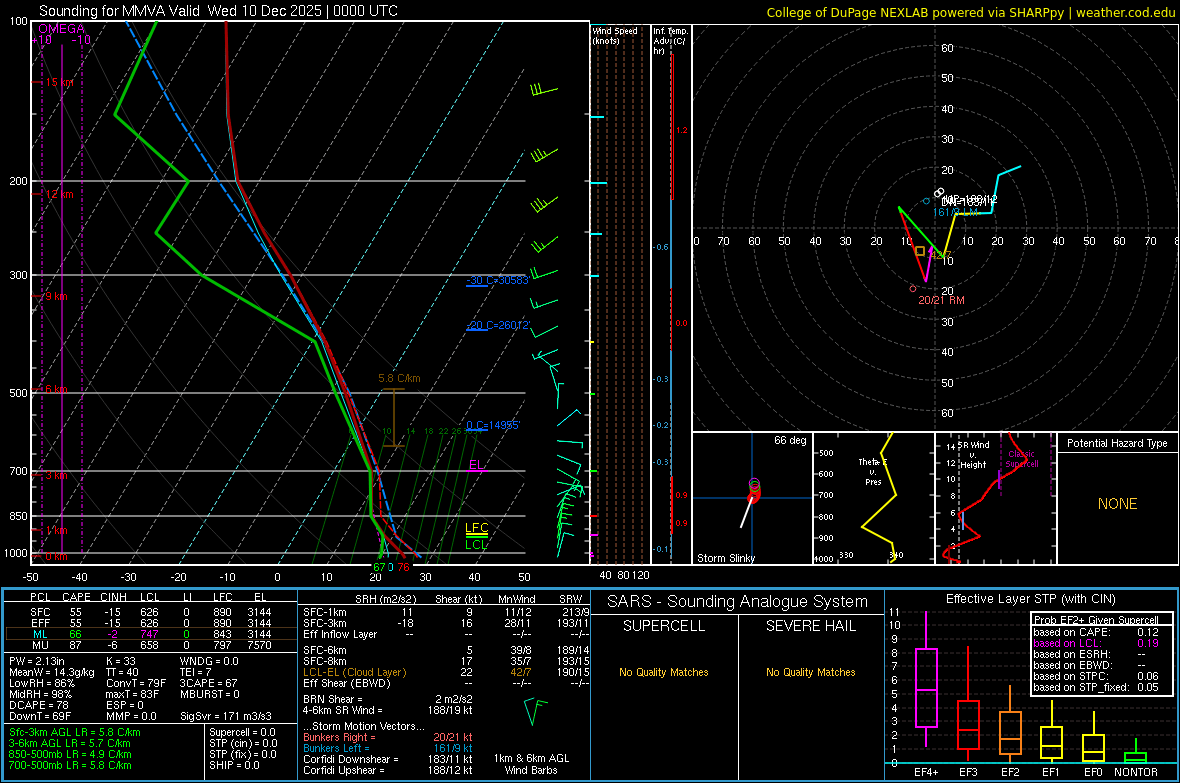Click the green LCL level marker
1180x783 pixels.
coord(476,544)
